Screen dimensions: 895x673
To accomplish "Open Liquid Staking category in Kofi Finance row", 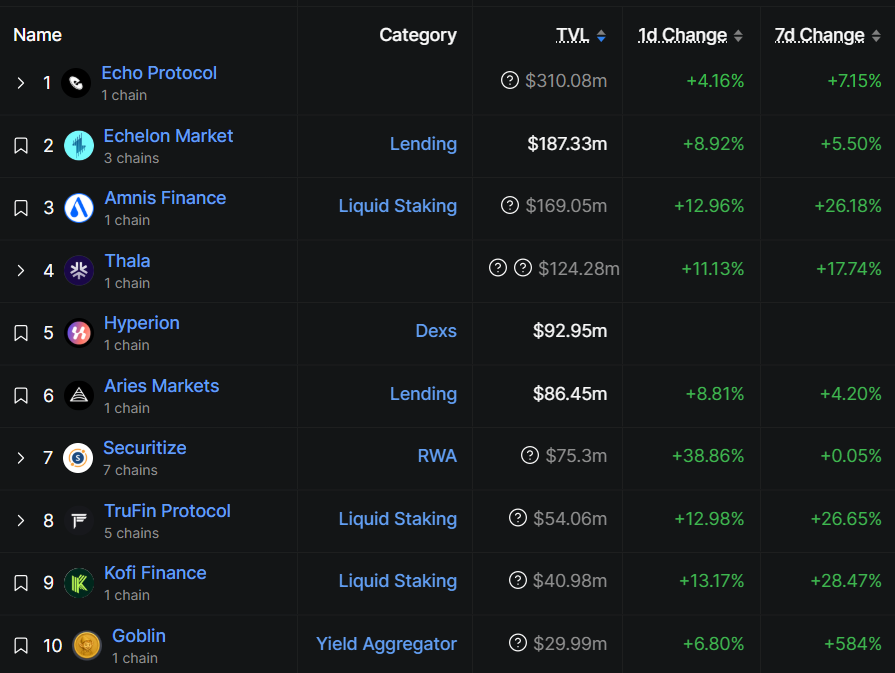I will pyautogui.click(x=398, y=581).
